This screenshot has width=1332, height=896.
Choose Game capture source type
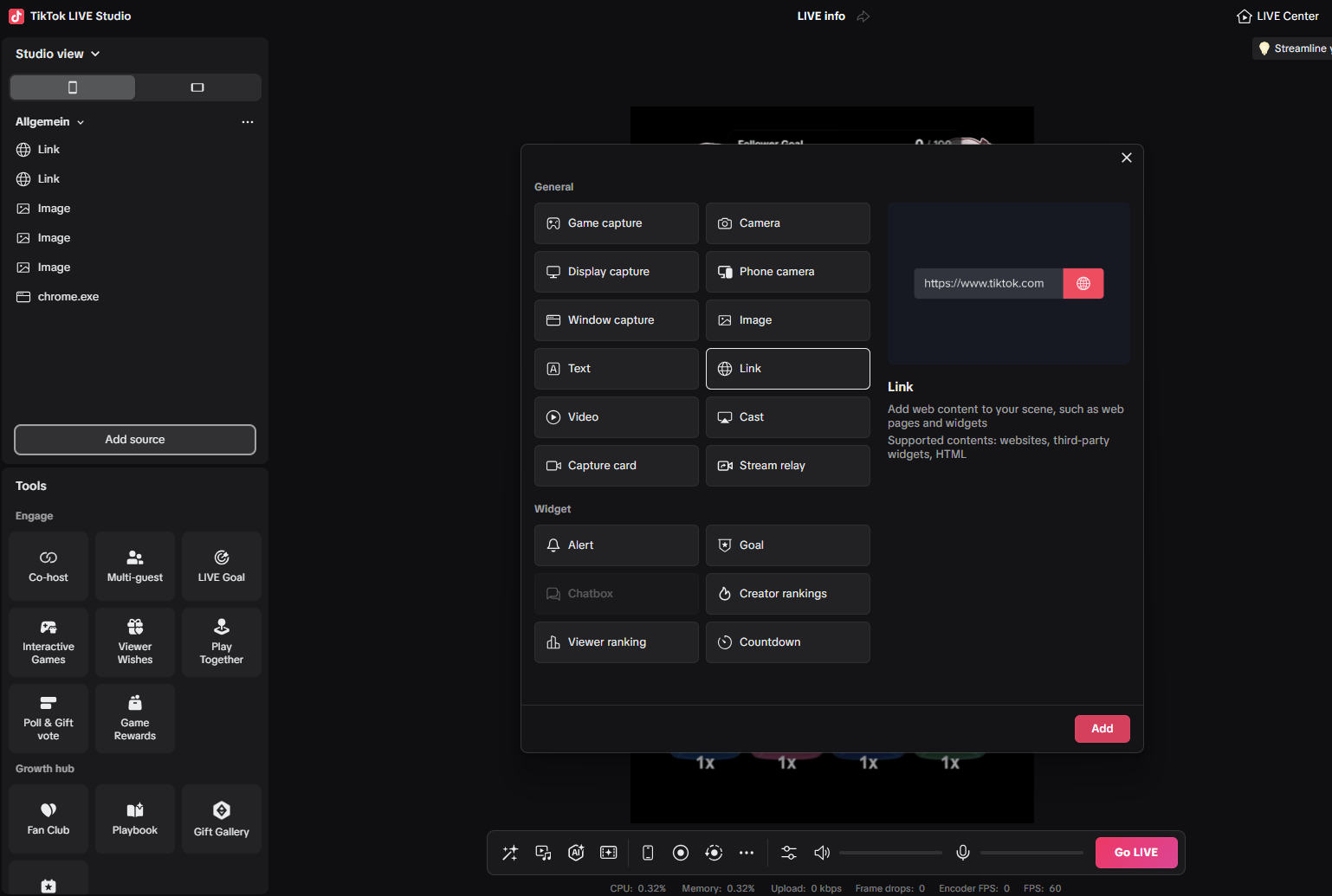pyautogui.click(x=617, y=223)
